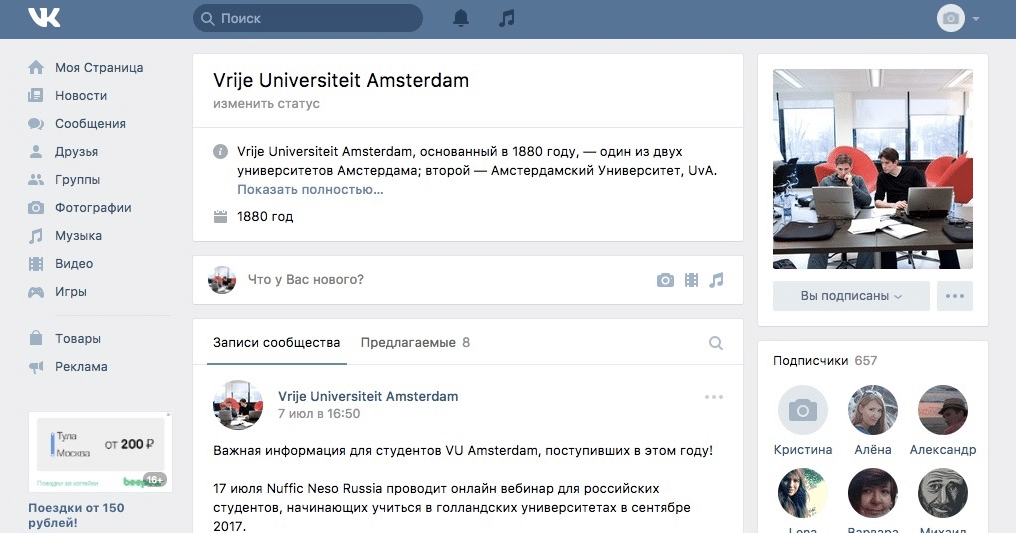Click the megaphone icon beside Реклама
The image size is (1016, 533).
pos(36,367)
